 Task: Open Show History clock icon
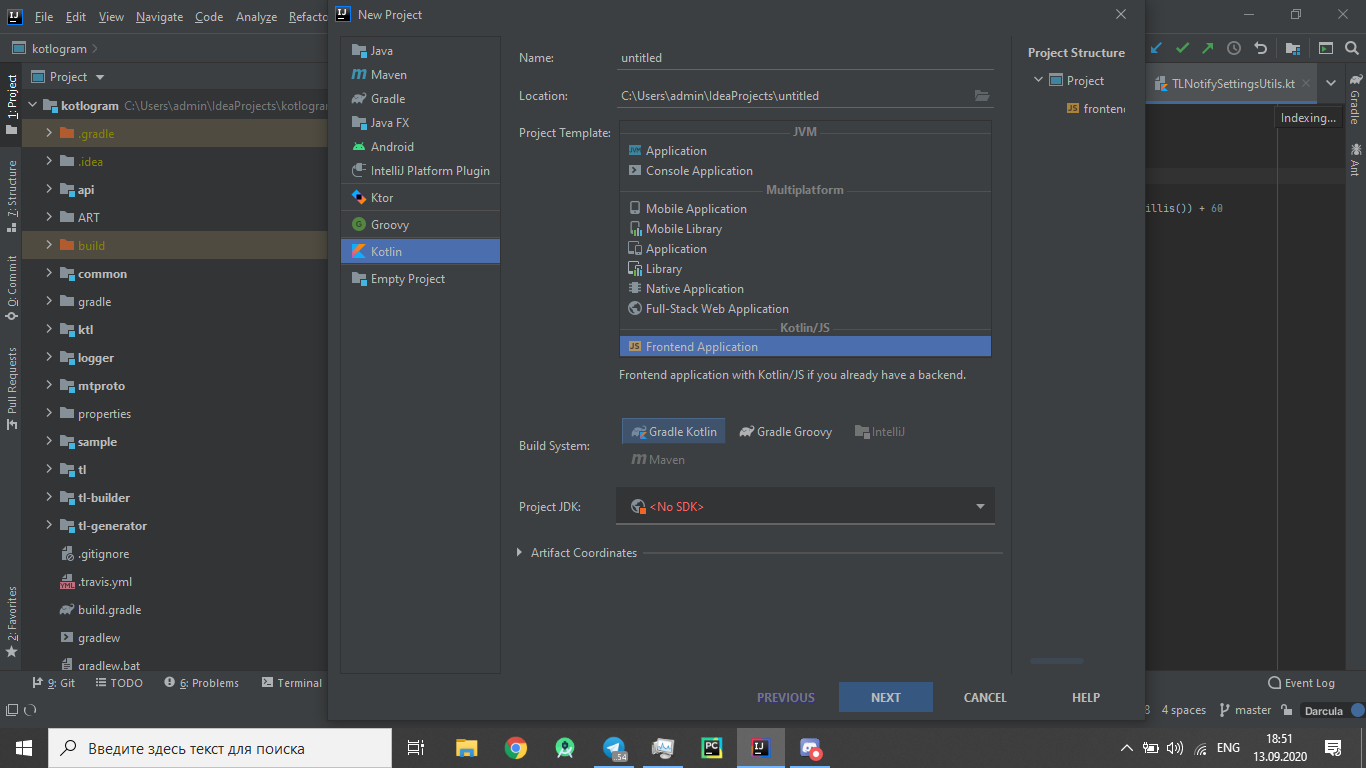(1234, 47)
